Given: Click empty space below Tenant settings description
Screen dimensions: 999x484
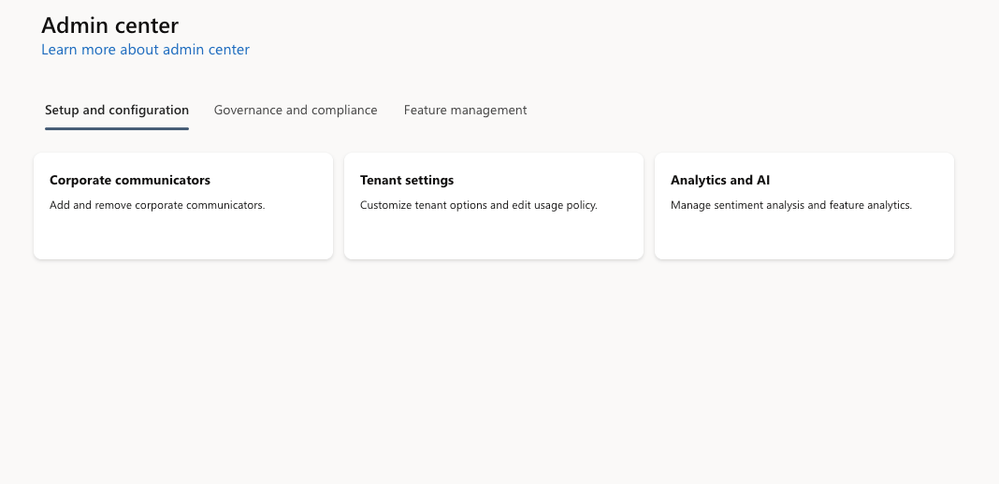Looking at the screenshot, I should (493, 237).
